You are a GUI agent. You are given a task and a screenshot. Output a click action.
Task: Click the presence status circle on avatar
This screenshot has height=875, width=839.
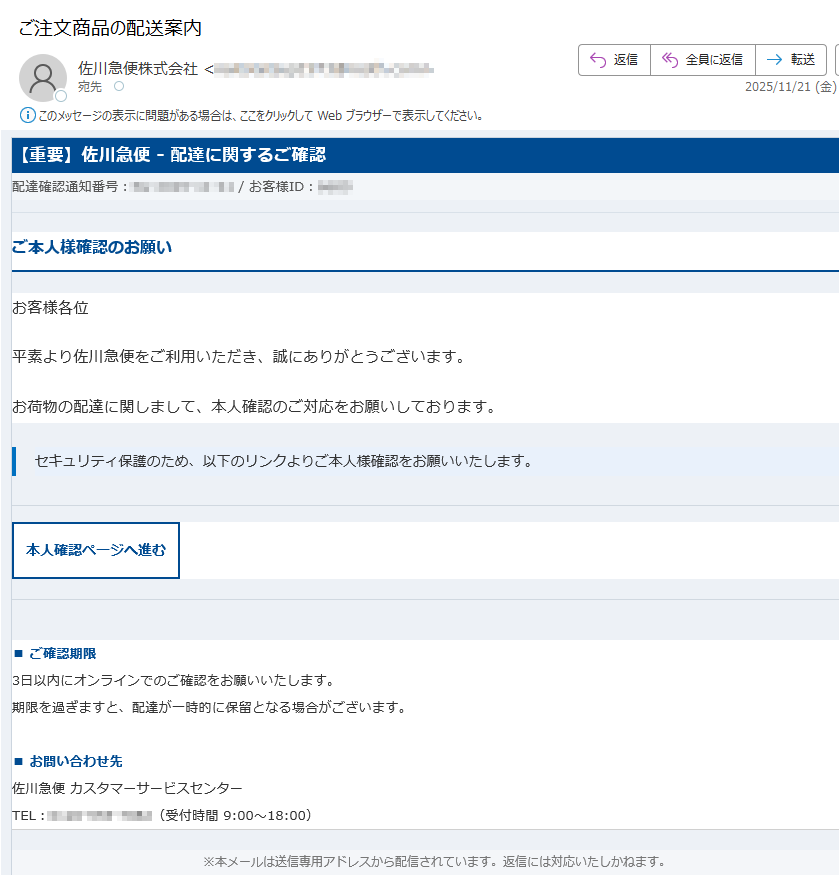click(61, 96)
